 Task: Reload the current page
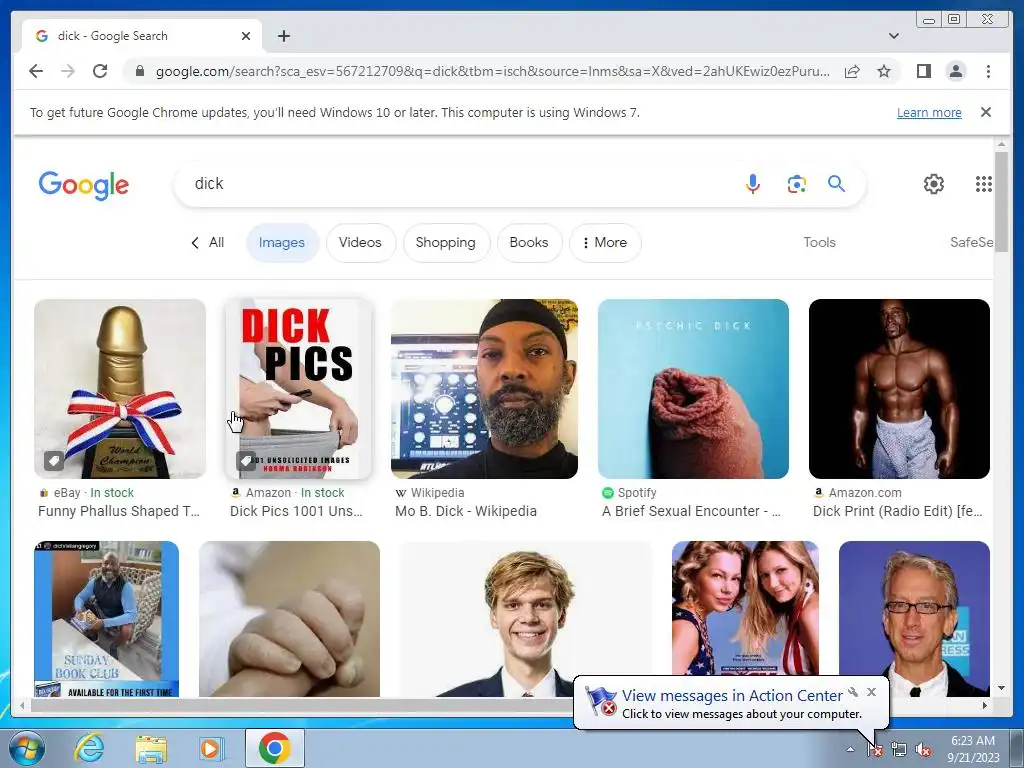click(x=100, y=71)
